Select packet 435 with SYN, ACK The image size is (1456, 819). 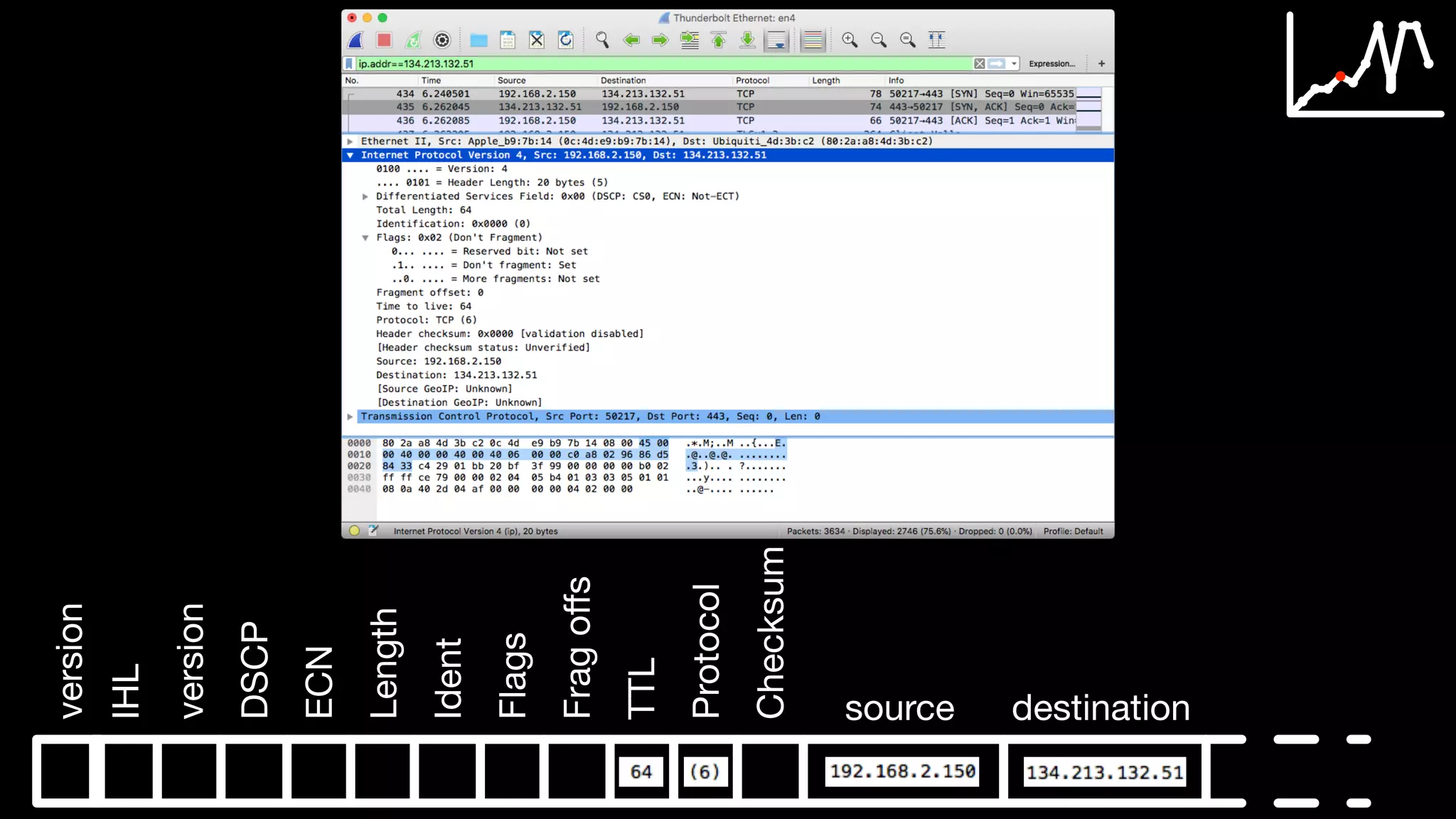(709, 107)
